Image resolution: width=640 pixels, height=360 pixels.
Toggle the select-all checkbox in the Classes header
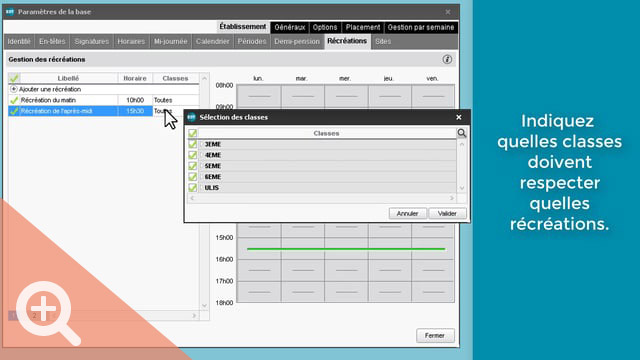193,133
